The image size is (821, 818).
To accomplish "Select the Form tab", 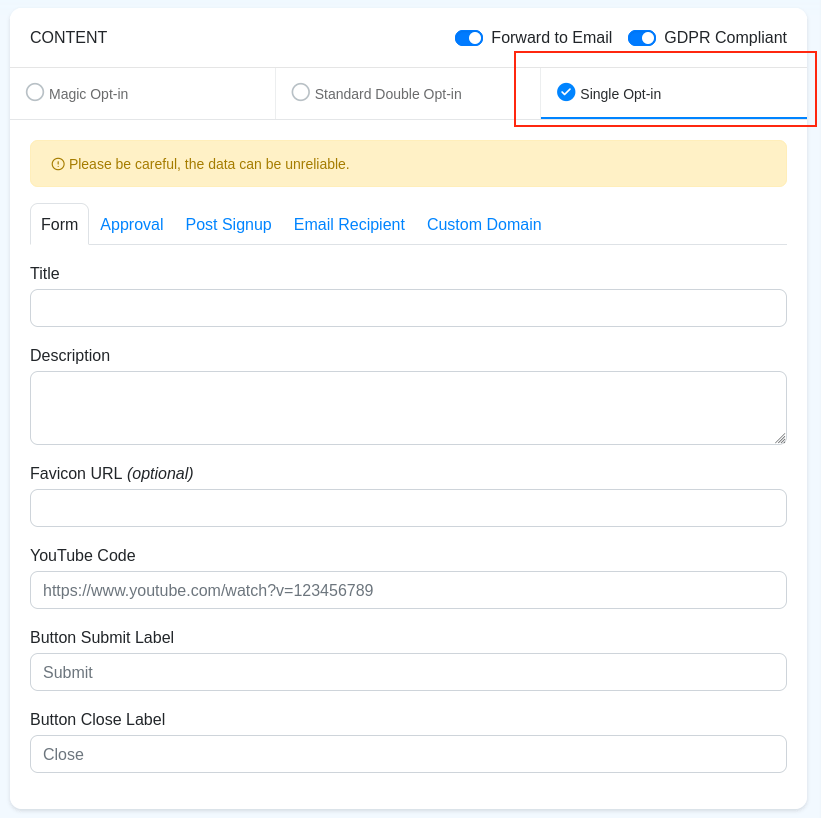I will (x=59, y=224).
